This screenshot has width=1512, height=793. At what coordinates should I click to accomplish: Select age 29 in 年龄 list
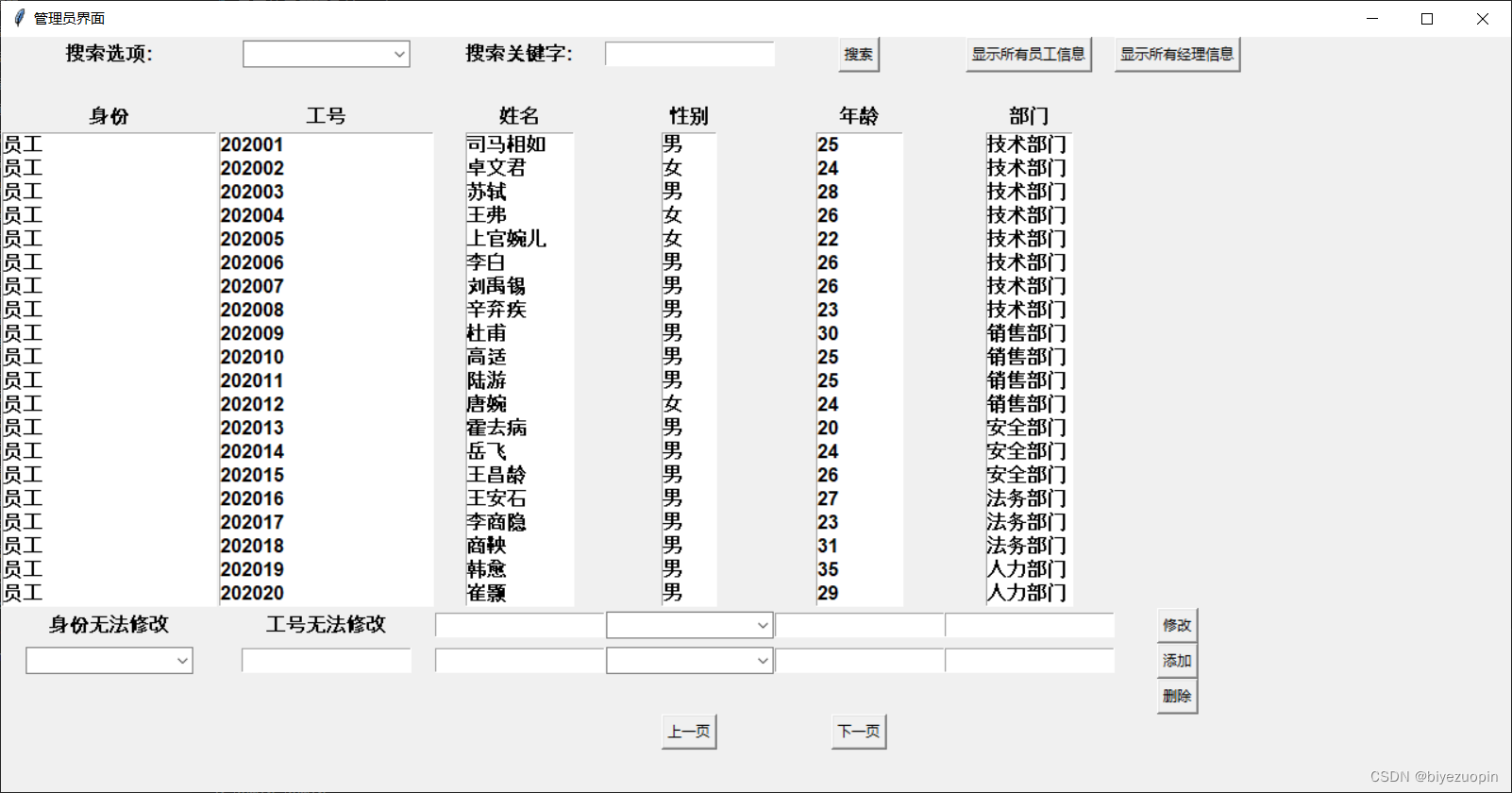[x=828, y=593]
